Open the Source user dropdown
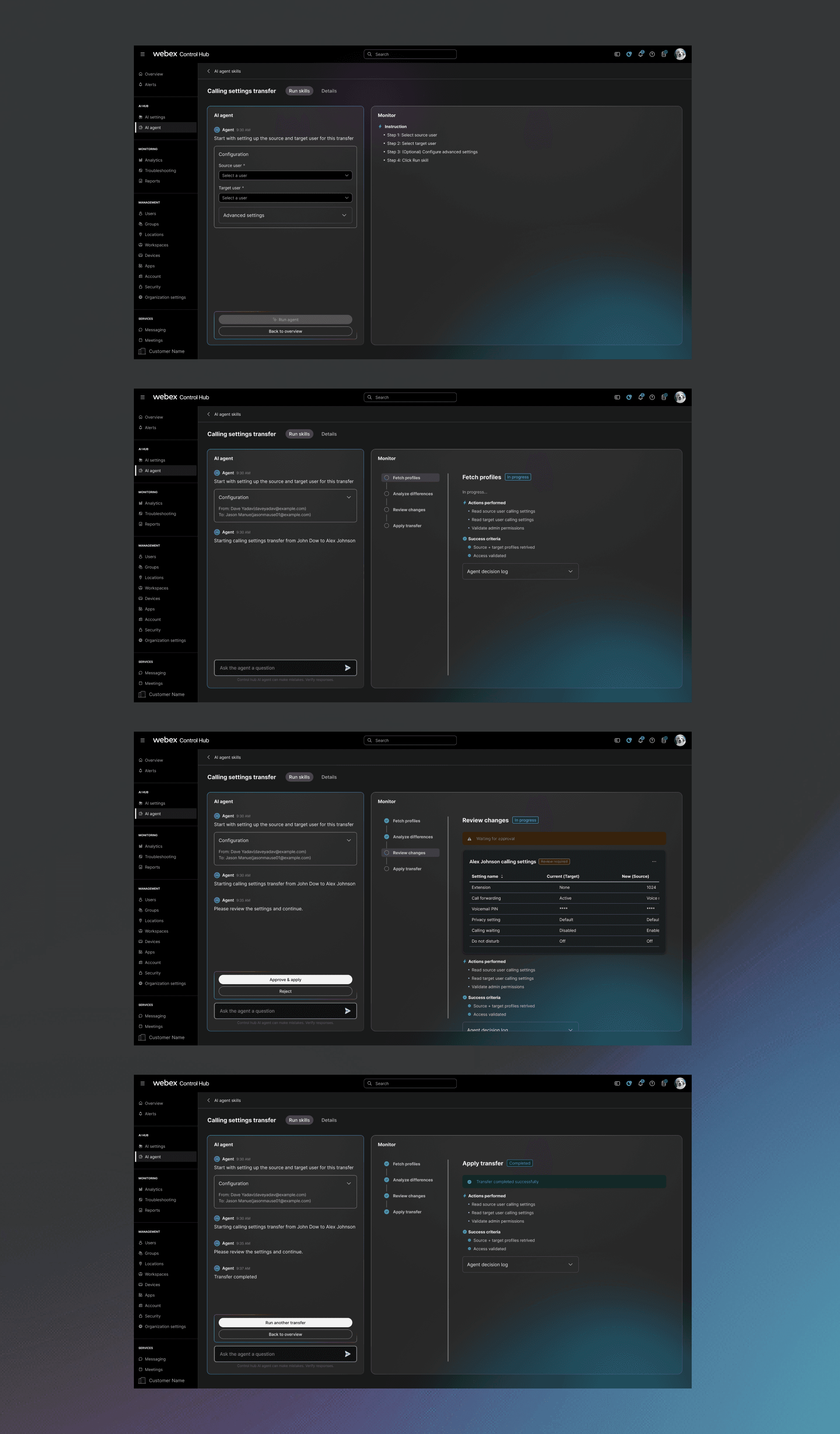 point(285,175)
